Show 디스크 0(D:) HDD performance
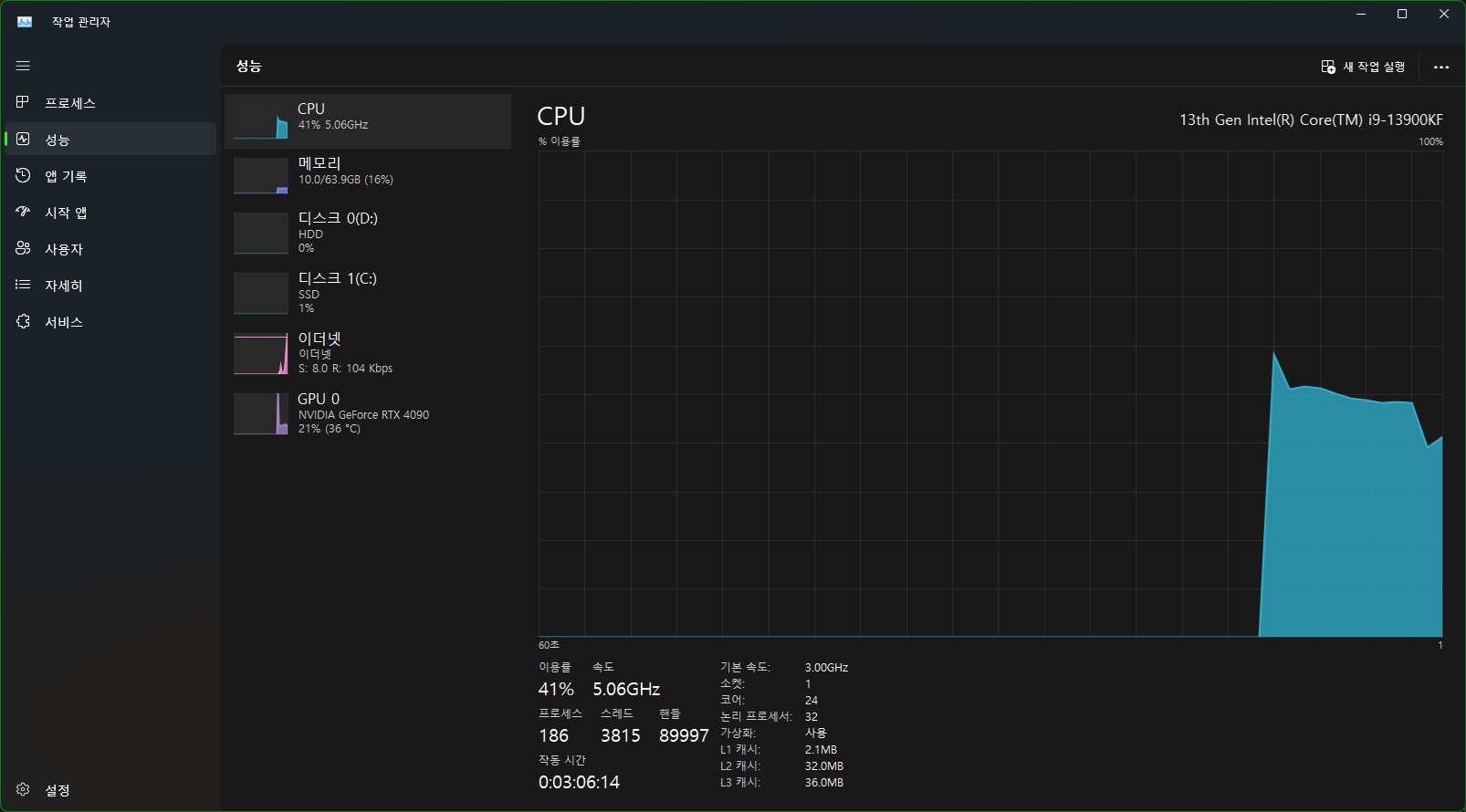Image resolution: width=1466 pixels, height=812 pixels. click(x=367, y=233)
